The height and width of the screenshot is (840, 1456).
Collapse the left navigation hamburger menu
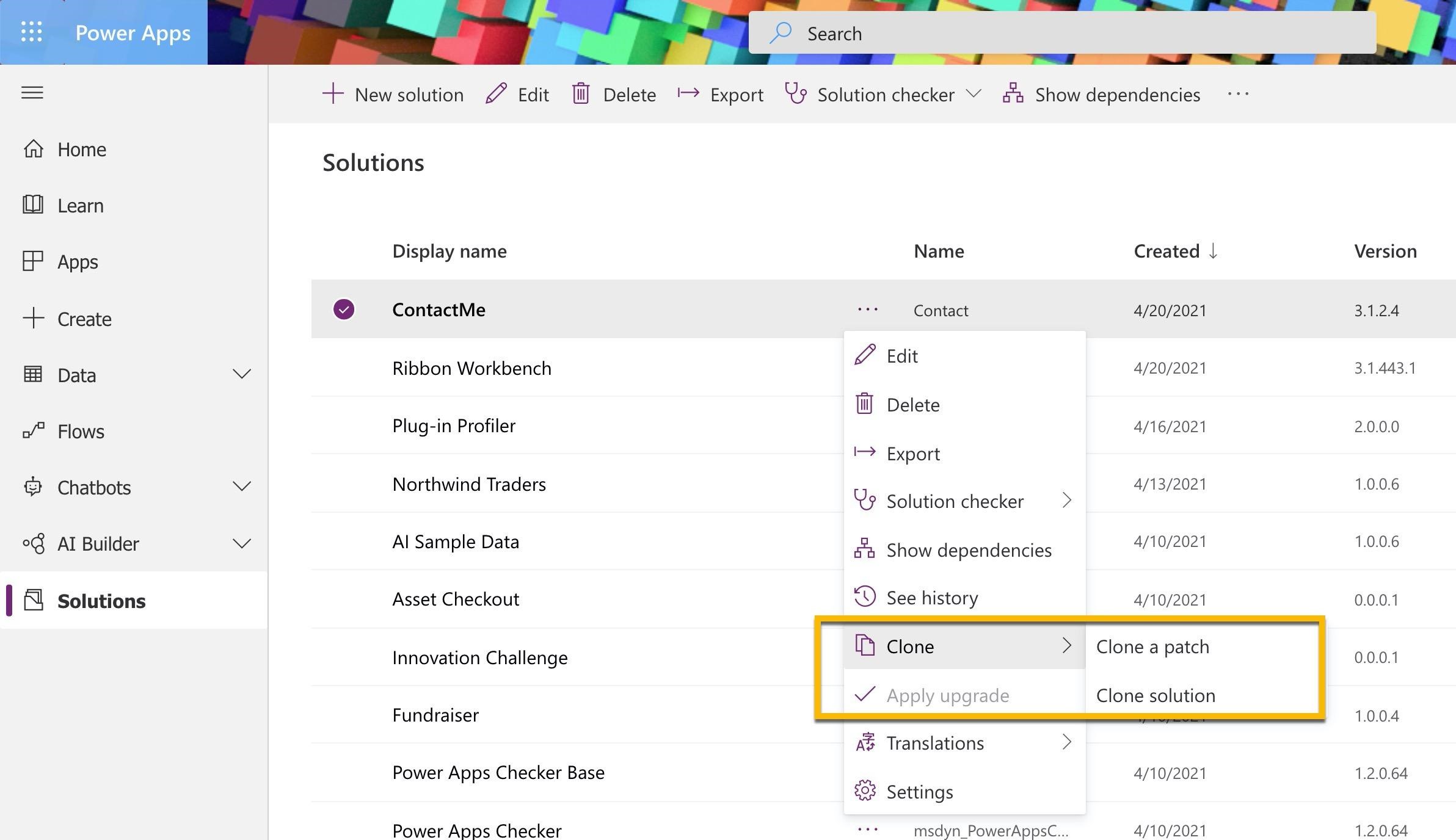click(x=32, y=93)
